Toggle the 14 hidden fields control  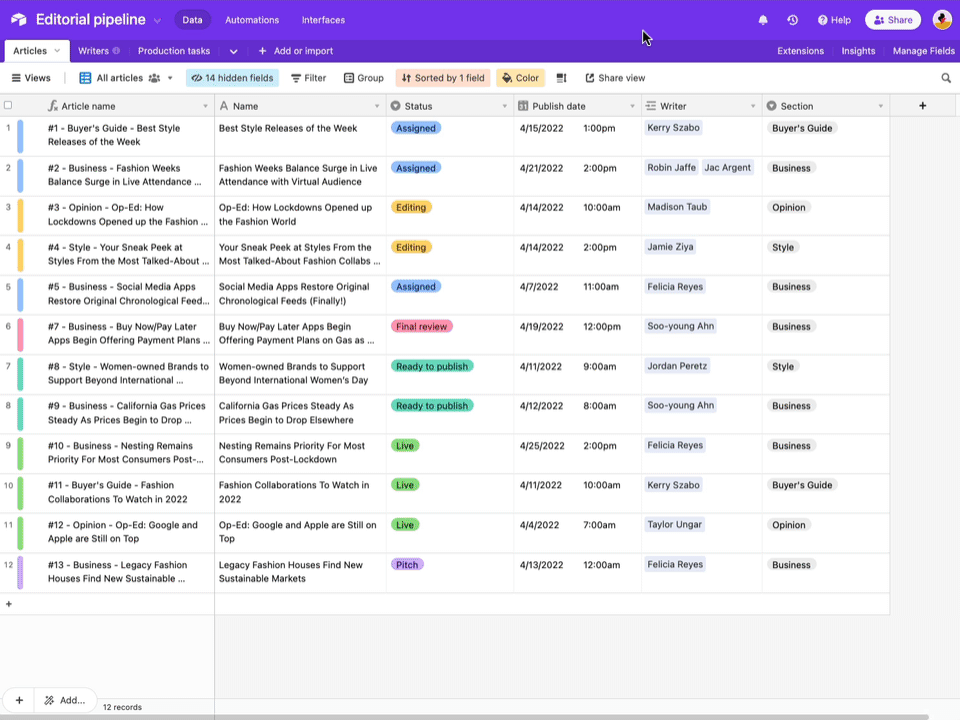231,77
